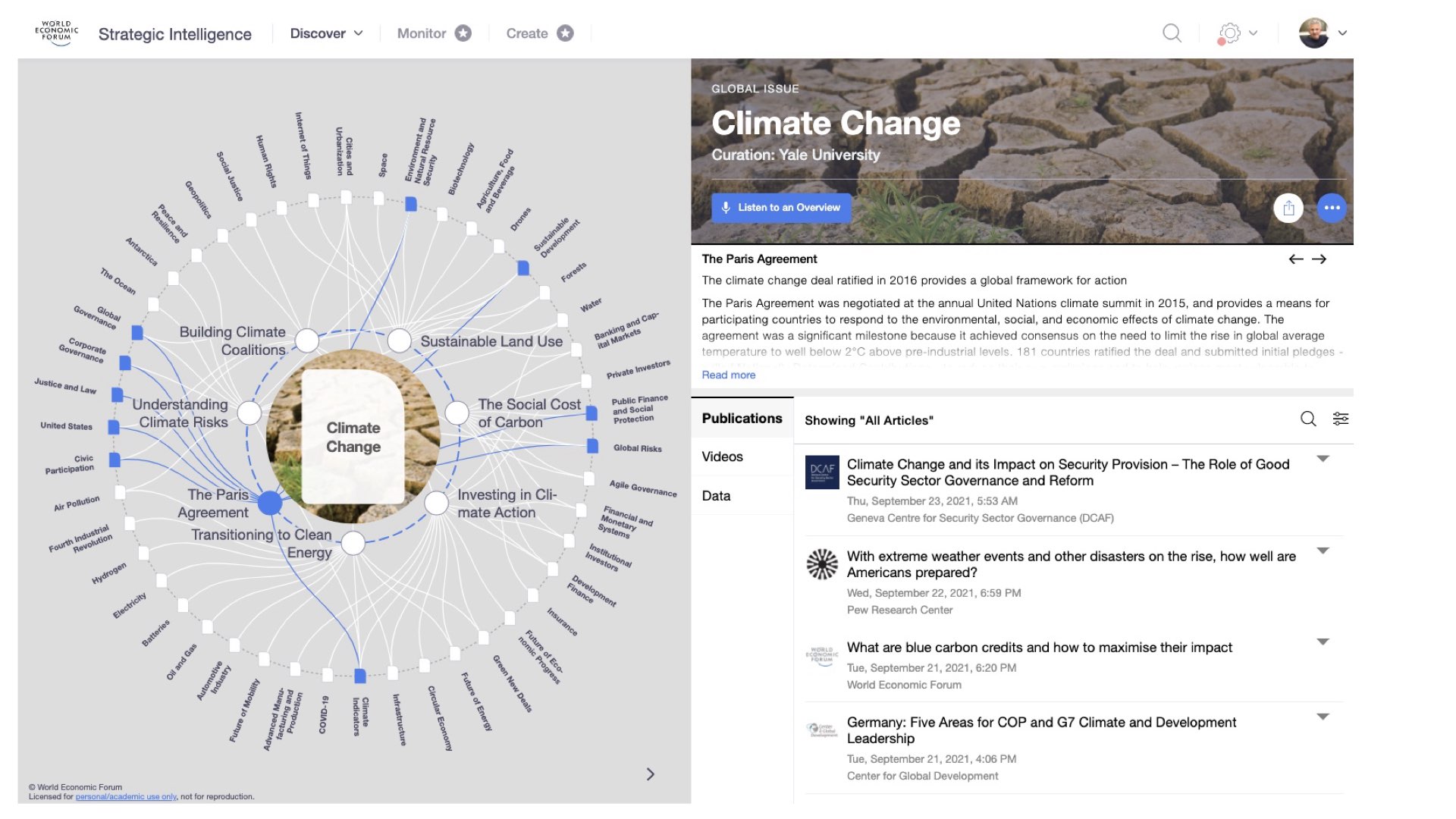Click the Global Risks blue topic marker
The width and height of the screenshot is (1456, 819).
593,446
